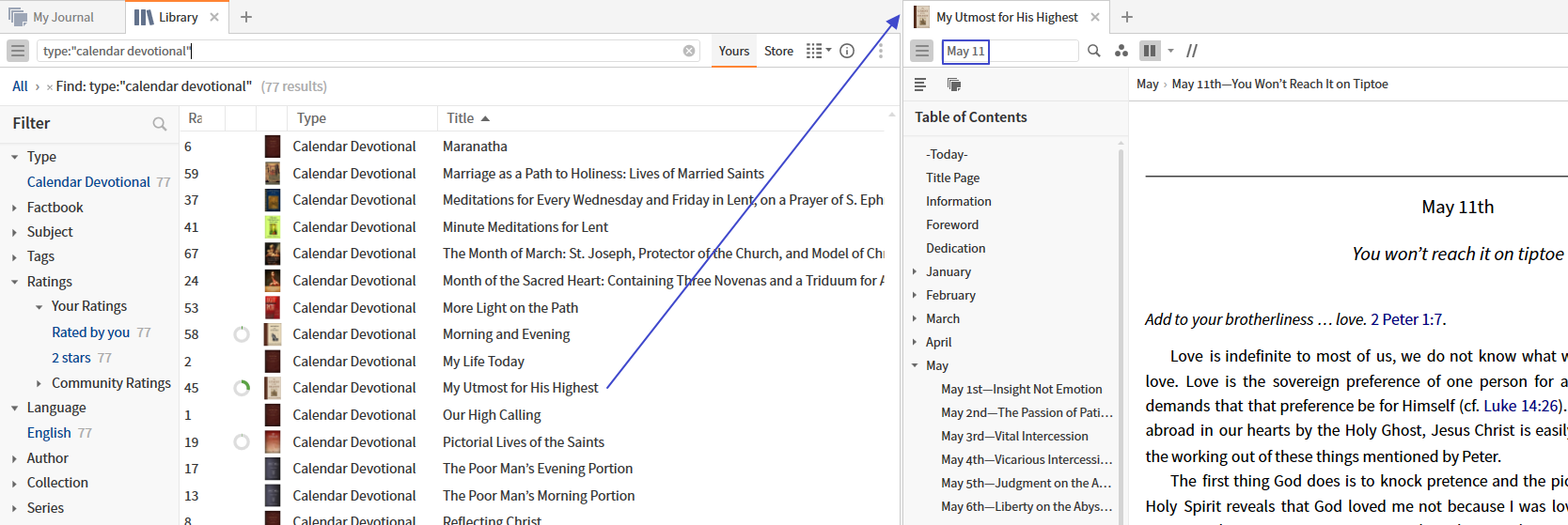This screenshot has height=525, width=1568.
Task: Go to the Foreword contents entry
Action: pos(951,224)
